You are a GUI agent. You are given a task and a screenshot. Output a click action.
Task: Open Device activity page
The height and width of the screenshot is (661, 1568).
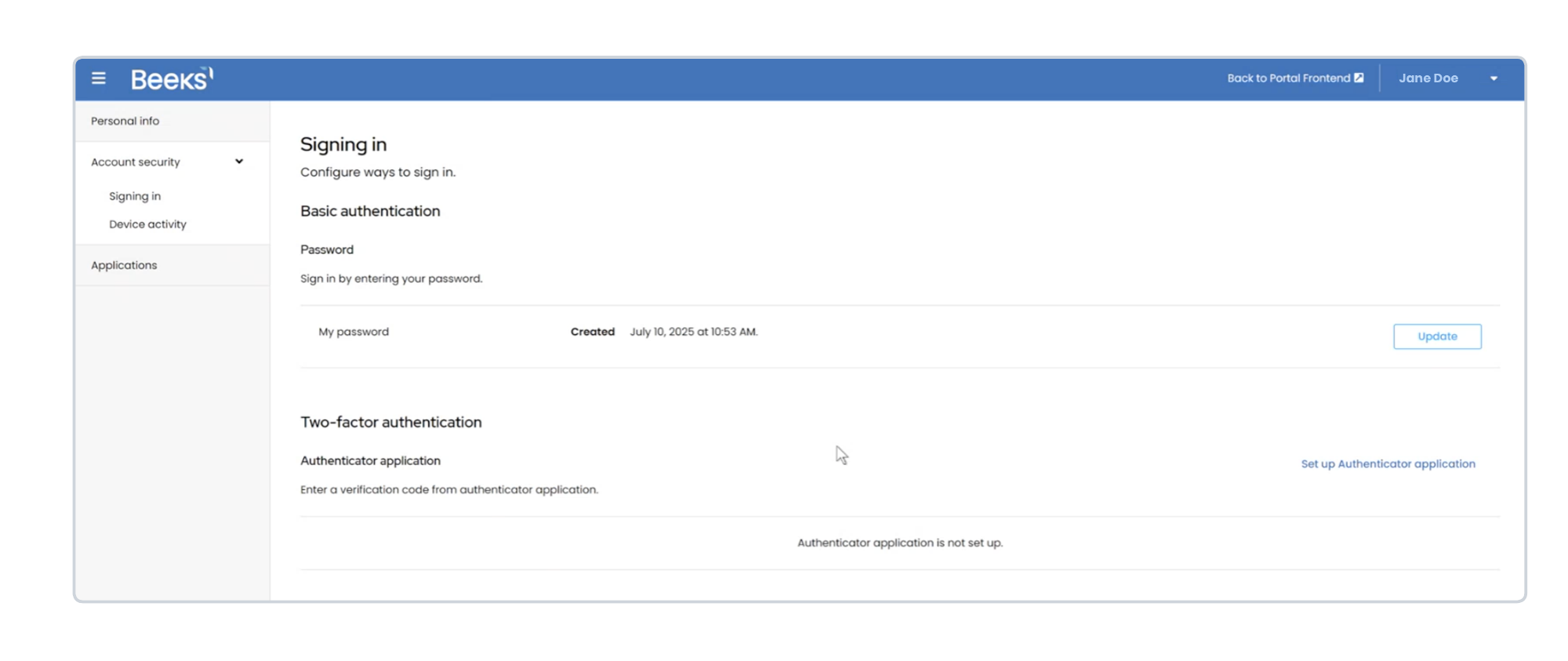tap(147, 224)
